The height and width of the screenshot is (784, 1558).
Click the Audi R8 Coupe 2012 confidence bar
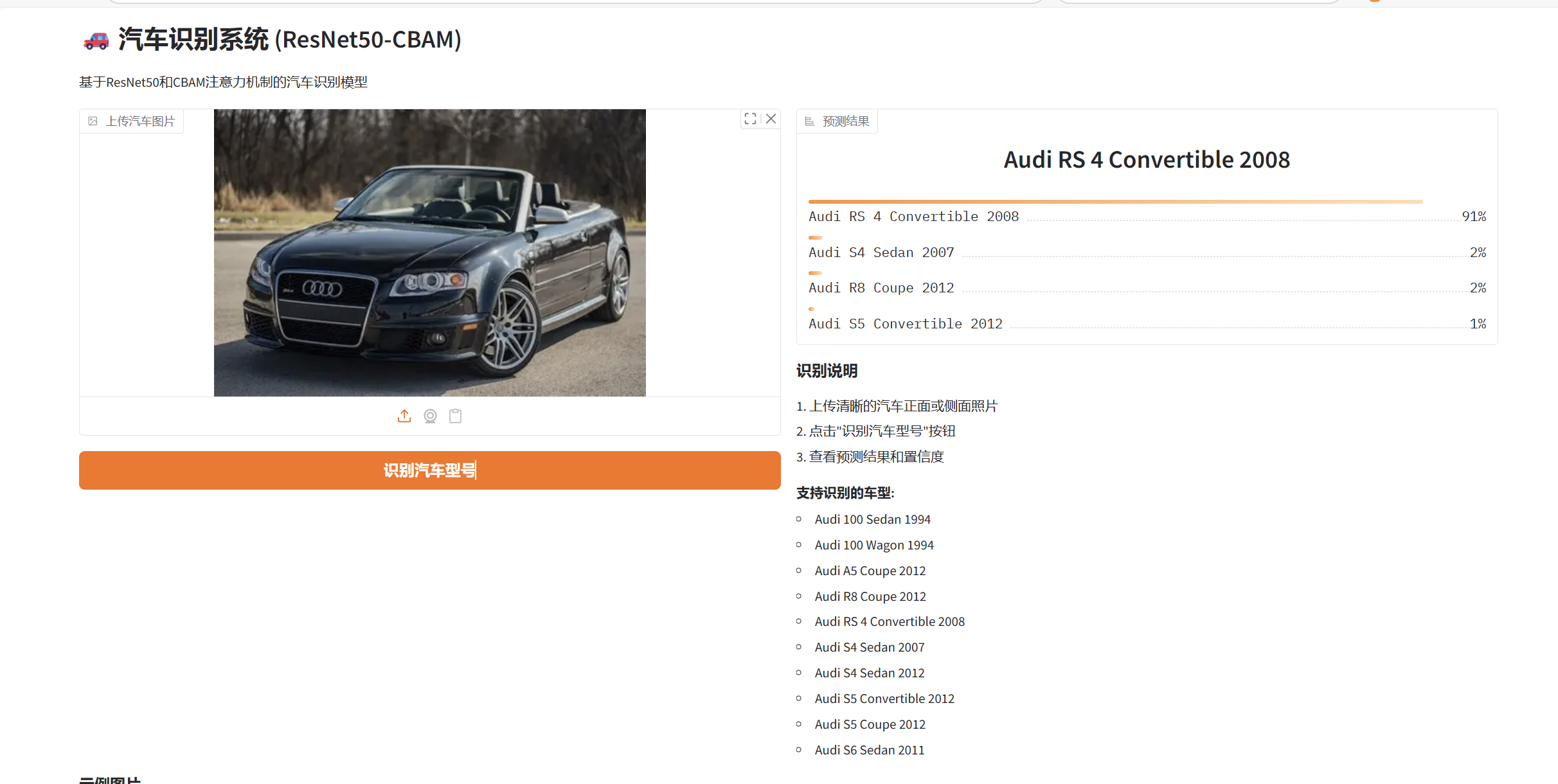816,273
